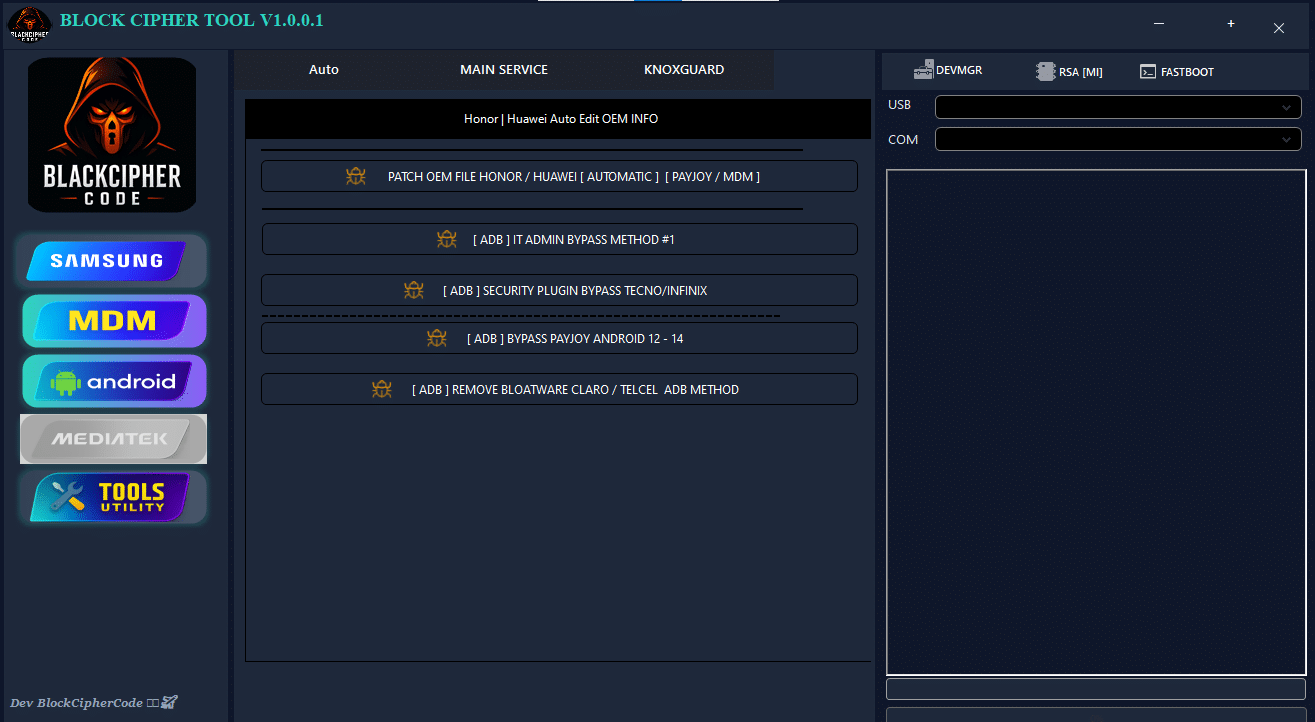Screen dimensions: 1315x722
Task: Click Patch OEM File Honor / Huawei button
Action: [559, 176]
